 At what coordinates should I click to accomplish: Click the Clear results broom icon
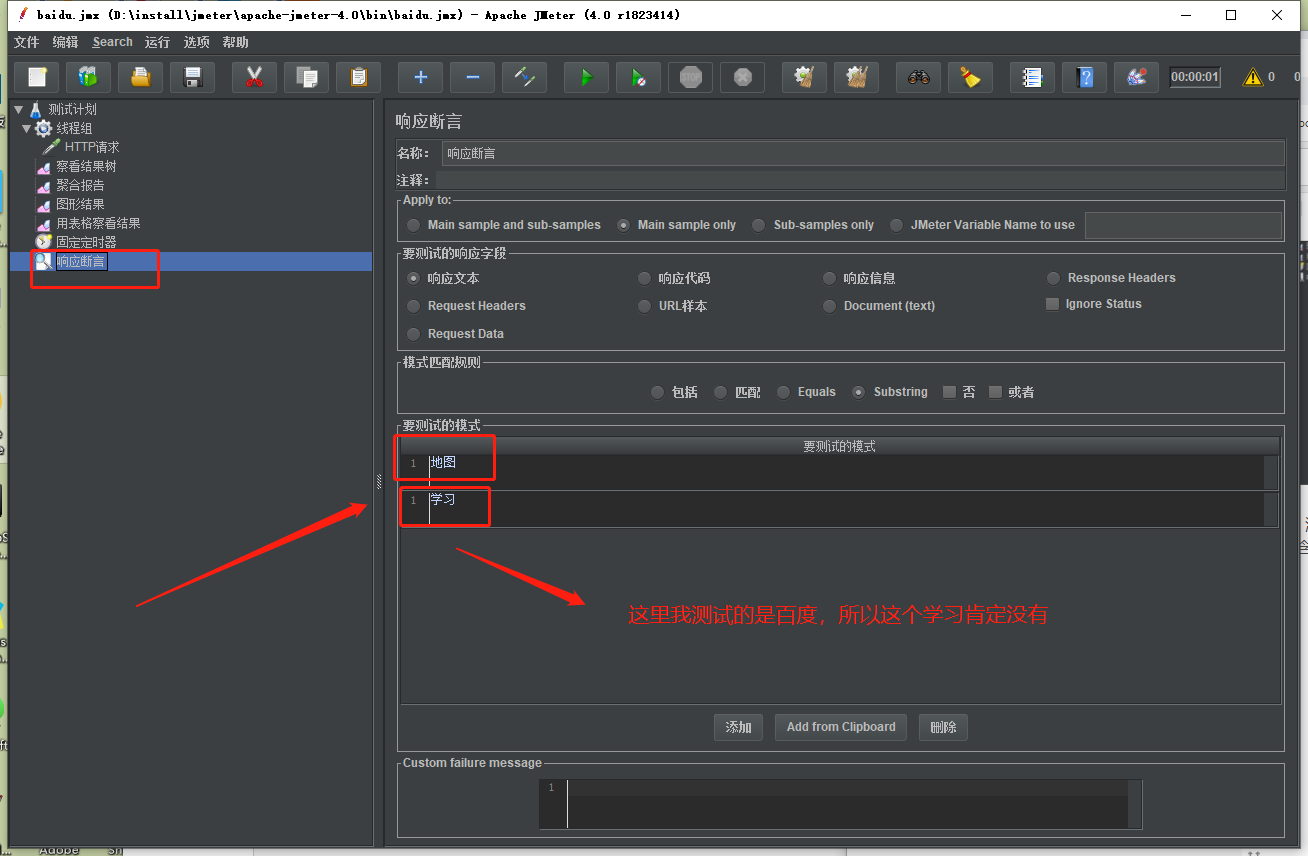(805, 77)
